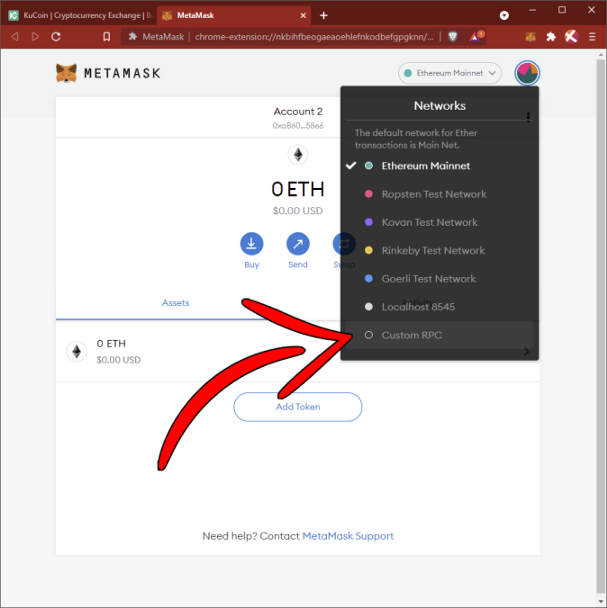This screenshot has width=607, height=608.
Task: Select Rinkeby Test Network
Action: click(x=439, y=250)
